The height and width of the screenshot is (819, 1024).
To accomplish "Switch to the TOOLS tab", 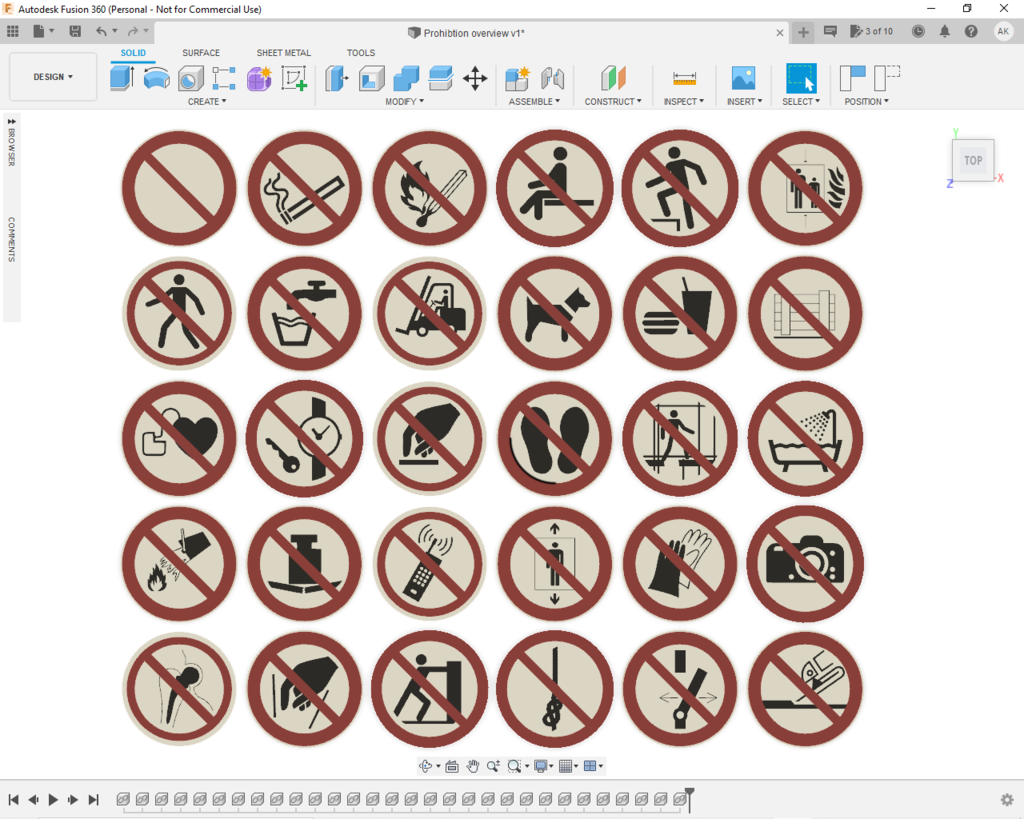I will coord(360,53).
